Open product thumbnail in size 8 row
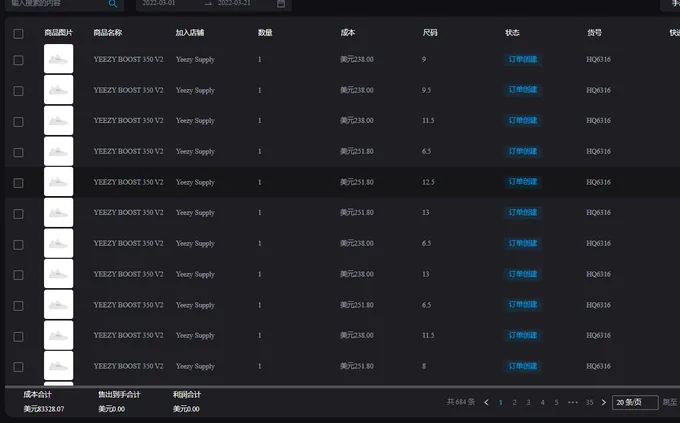This screenshot has width=680, height=423. point(59,366)
